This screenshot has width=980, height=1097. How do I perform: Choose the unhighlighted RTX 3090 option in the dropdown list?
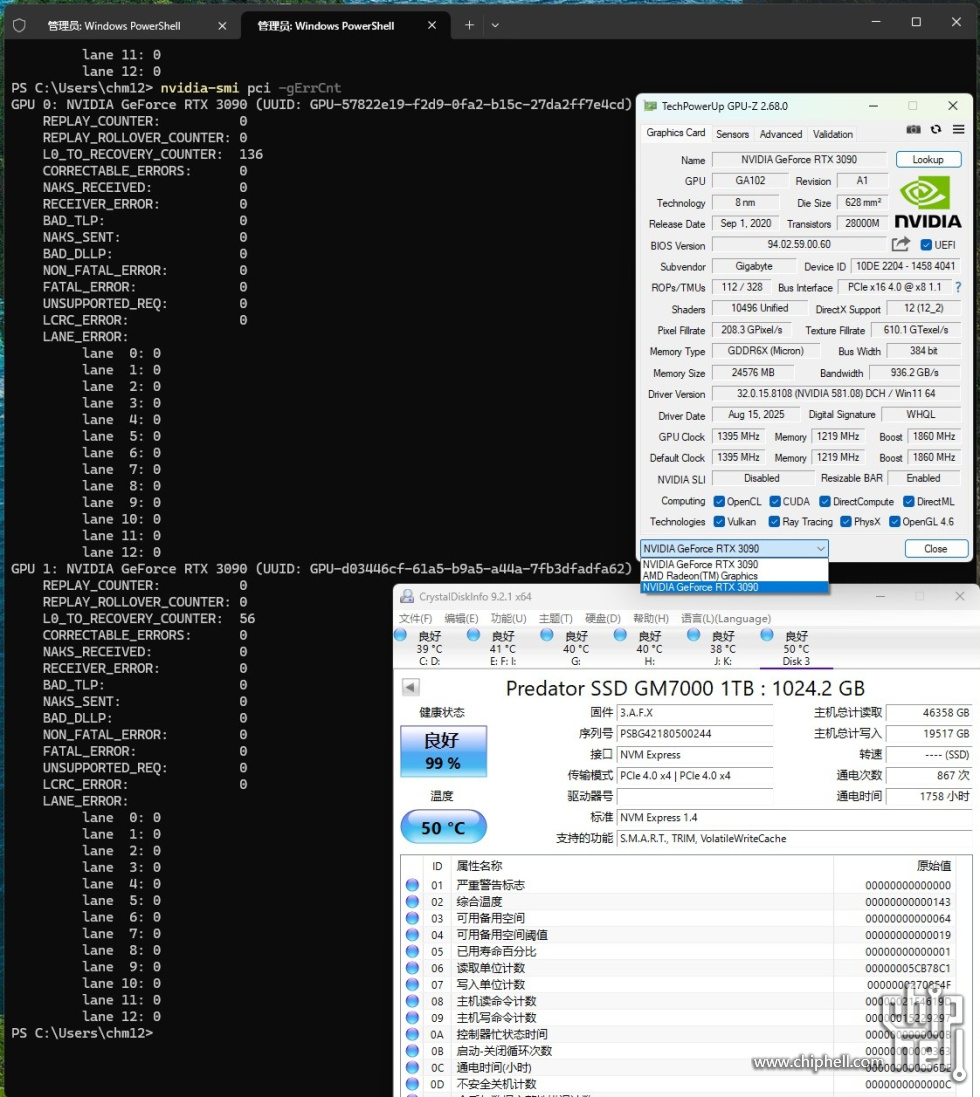734,565
